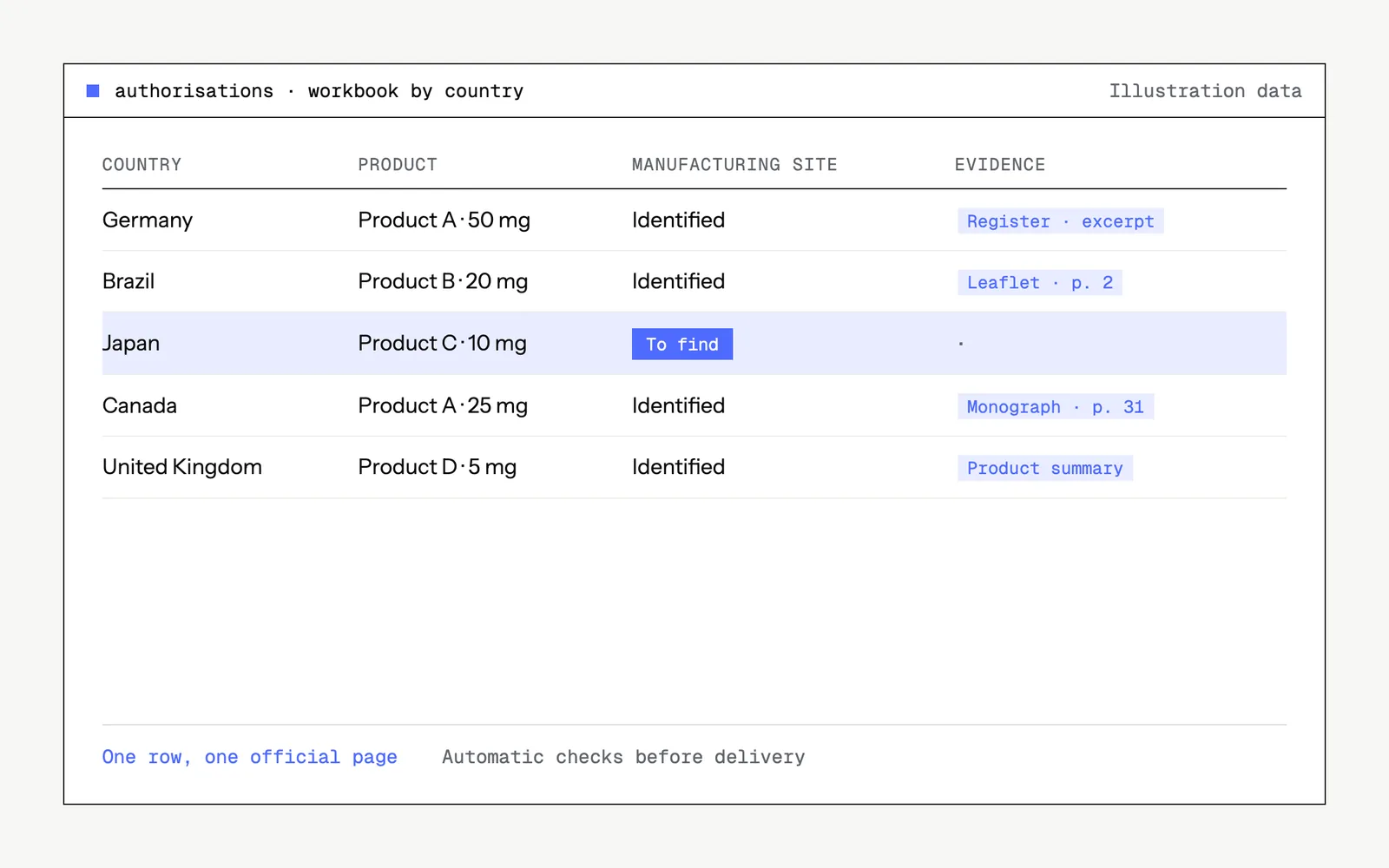Click the 'One row, one official page' footer text
1389x868 pixels.
(x=250, y=757)
